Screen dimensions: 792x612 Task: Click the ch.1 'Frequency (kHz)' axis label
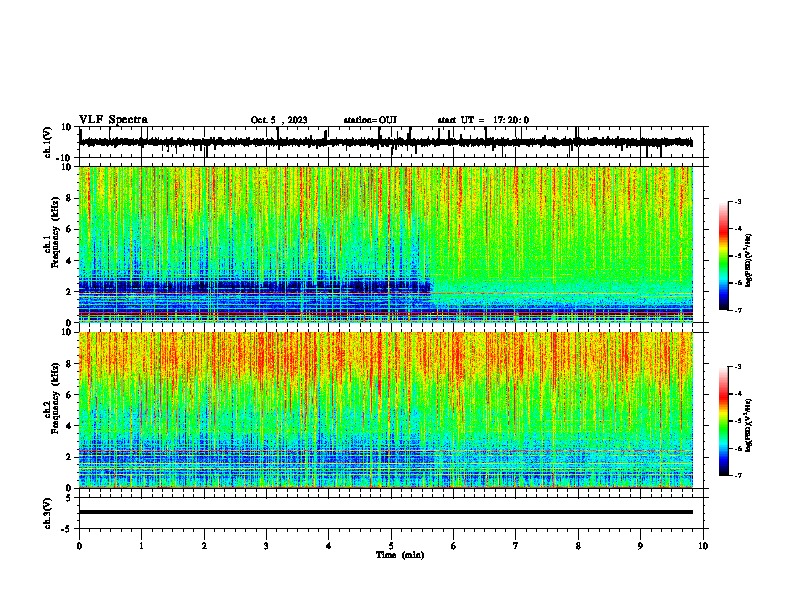click(x=55, y=233)
